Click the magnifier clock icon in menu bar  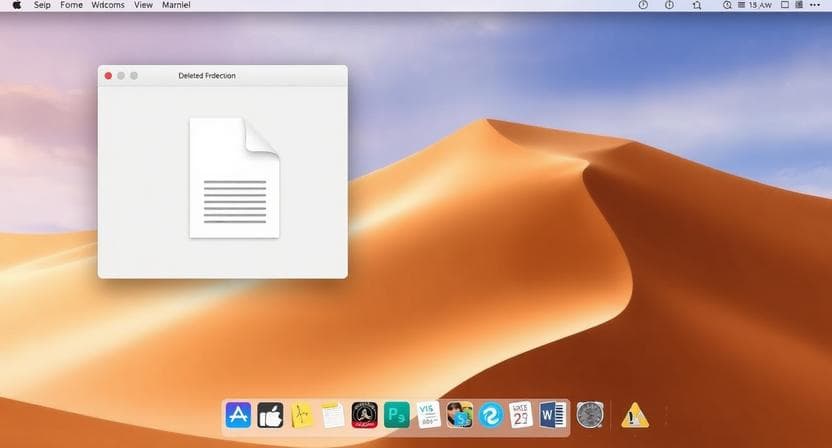coord(727,5)
